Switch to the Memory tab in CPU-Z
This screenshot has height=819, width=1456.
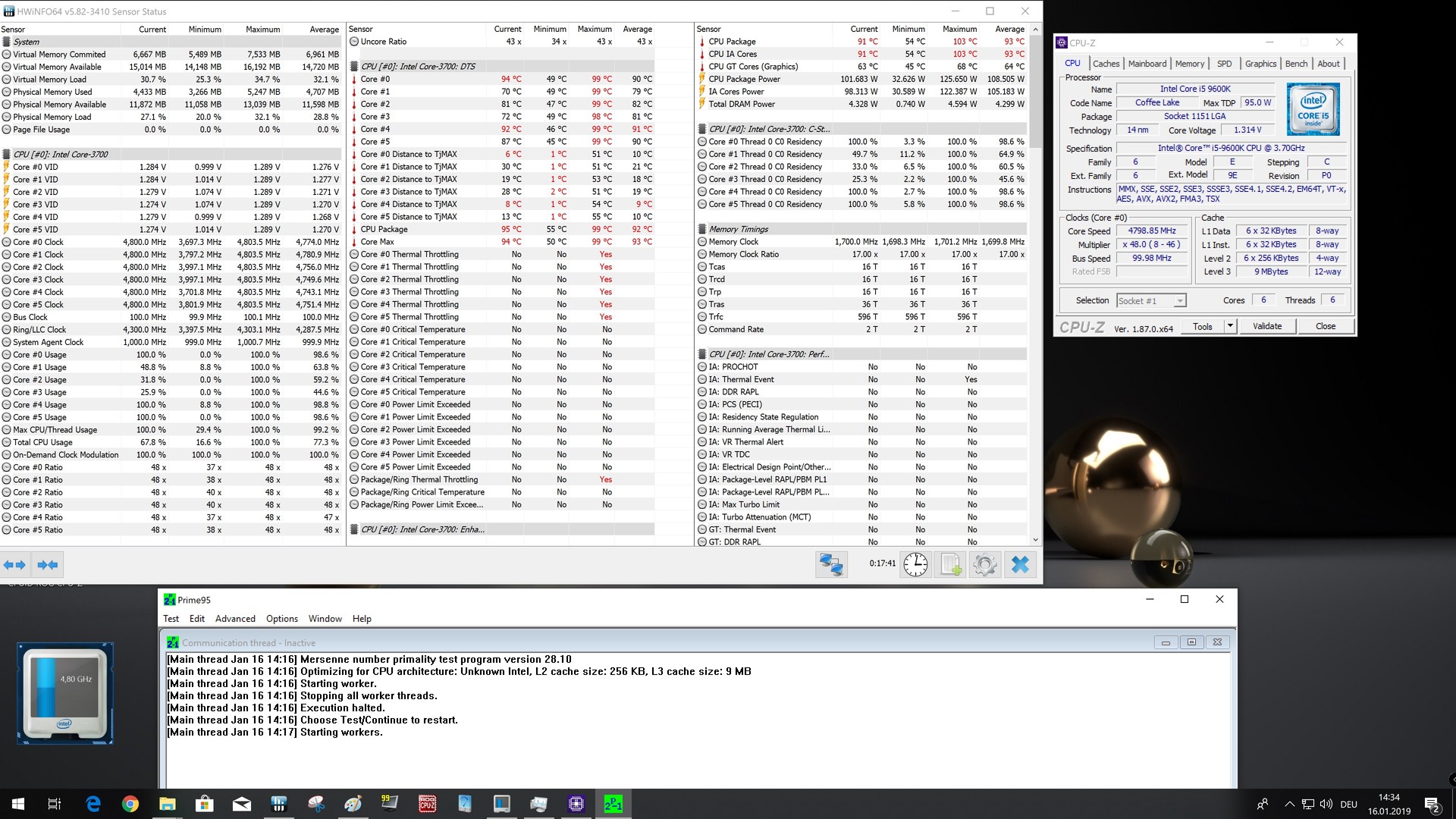tap(1189, 64)
